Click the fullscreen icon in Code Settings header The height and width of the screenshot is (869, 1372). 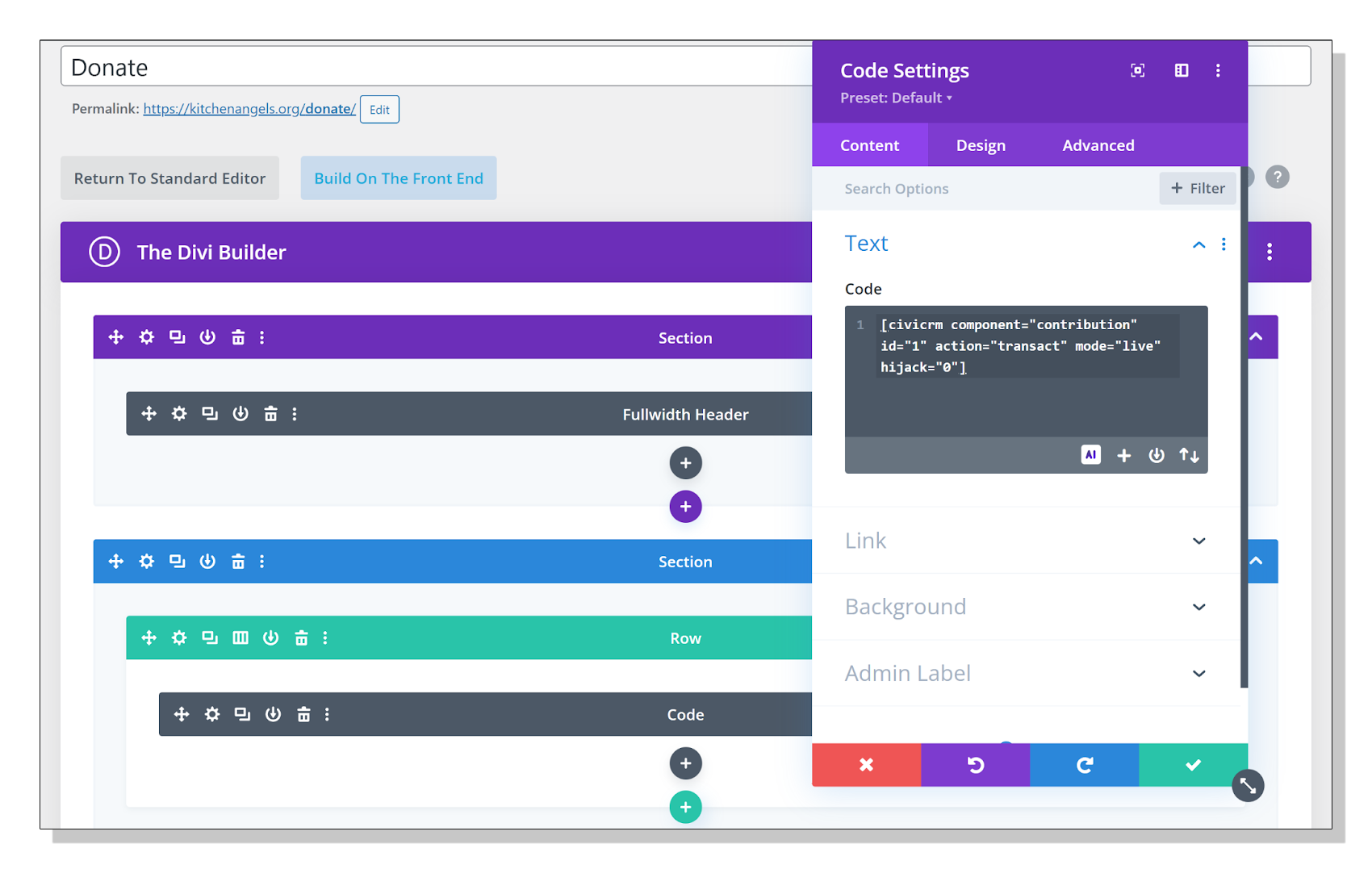click(x=1137, y=70)
